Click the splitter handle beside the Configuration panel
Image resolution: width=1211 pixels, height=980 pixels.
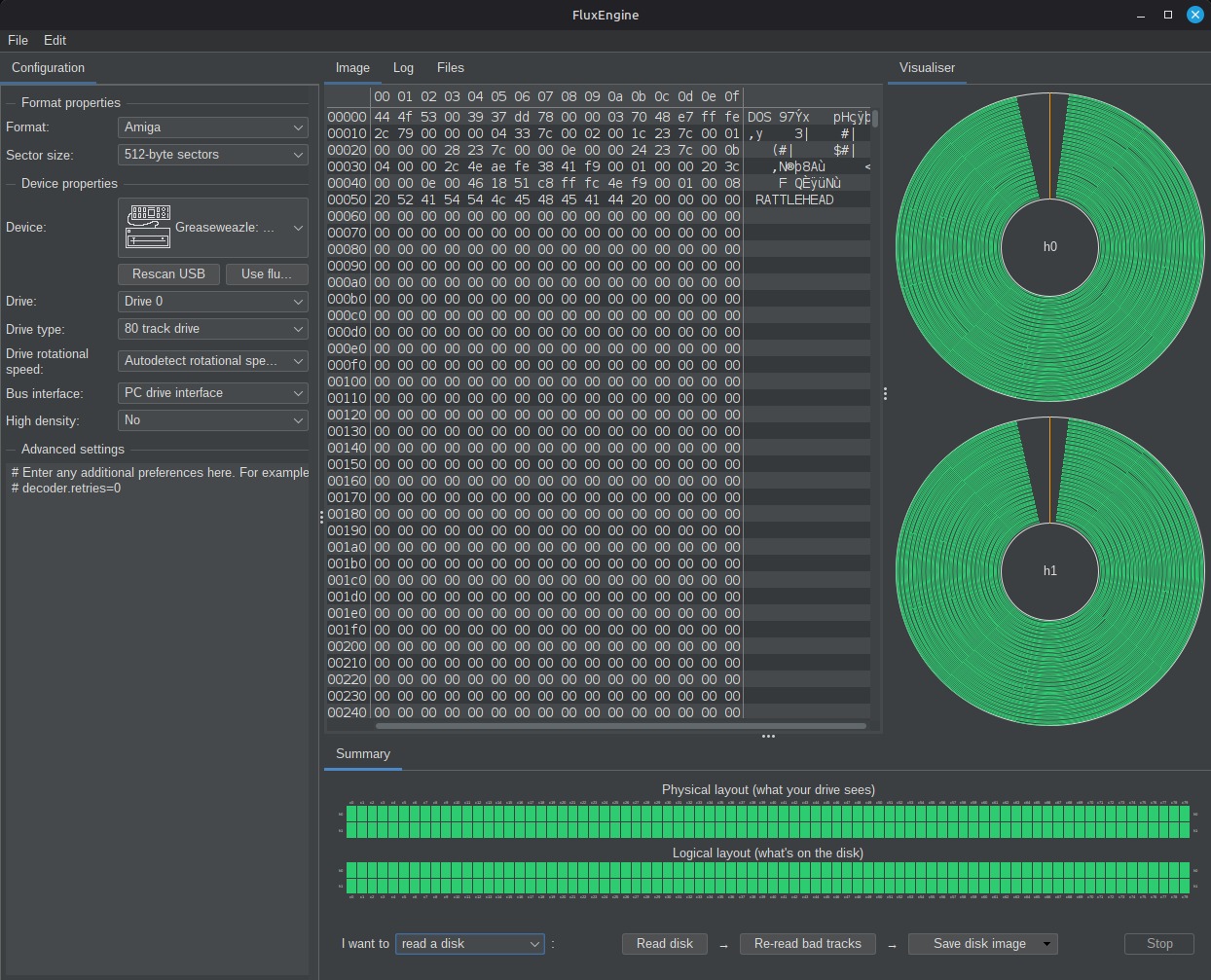pyautogui.click(x=321, y=518)
